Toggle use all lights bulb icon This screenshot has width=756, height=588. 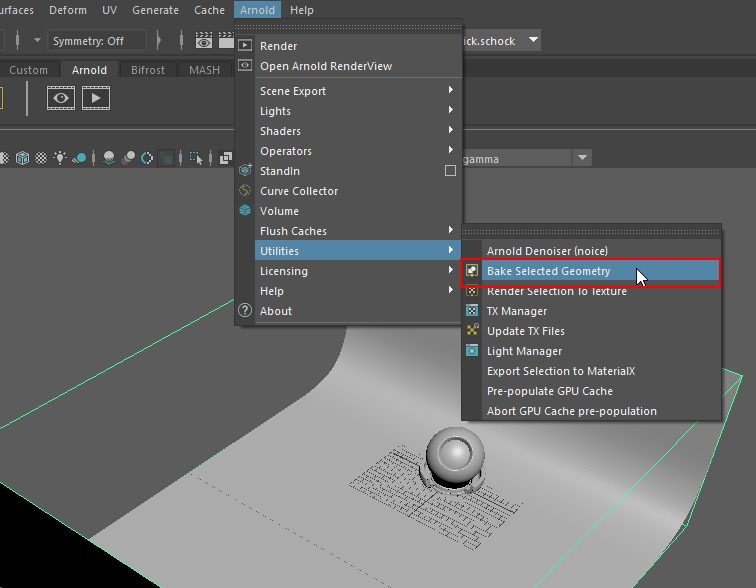click(60, 158)
